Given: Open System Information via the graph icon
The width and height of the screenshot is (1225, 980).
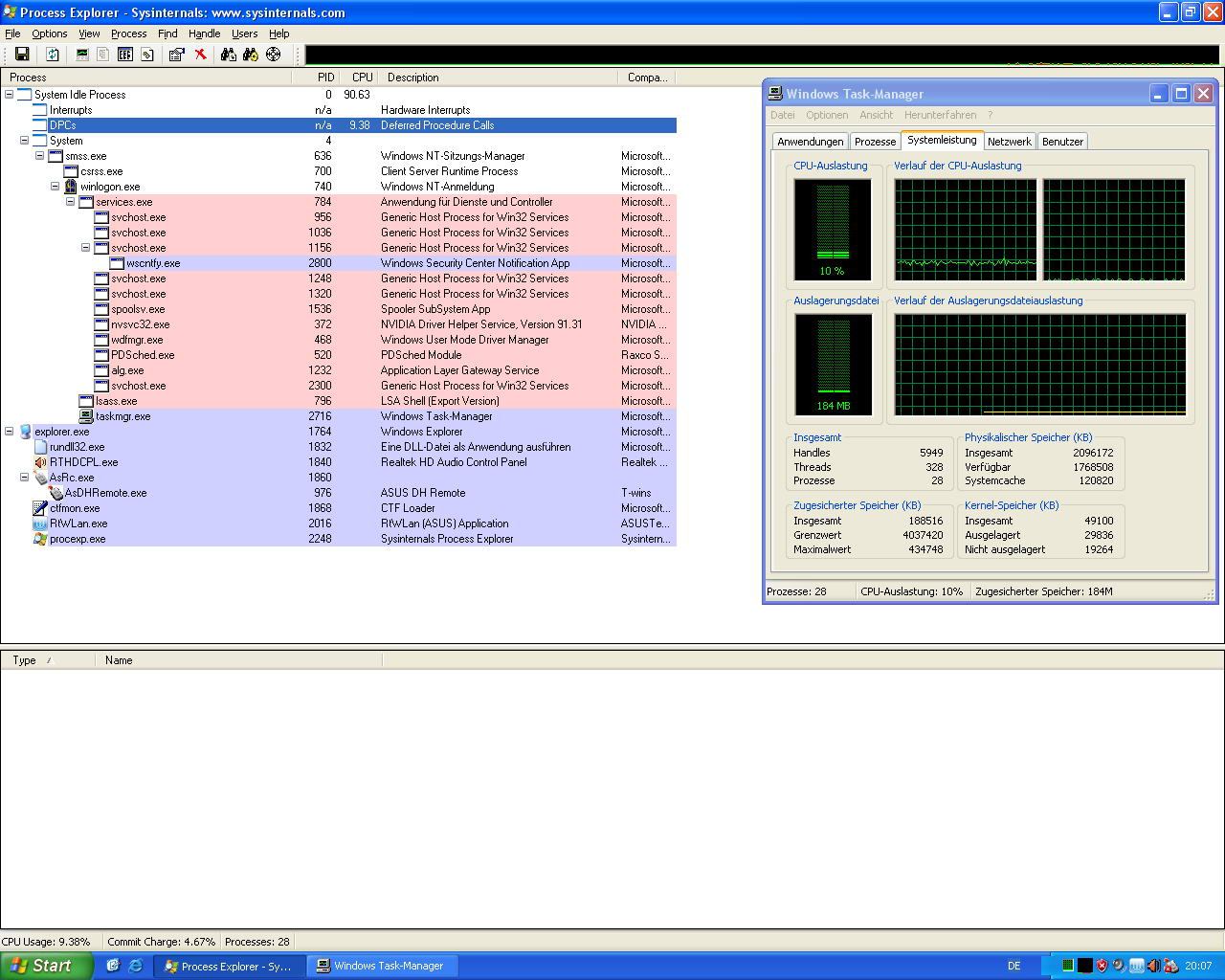Looking at the screenshot, I should (82, 55).
